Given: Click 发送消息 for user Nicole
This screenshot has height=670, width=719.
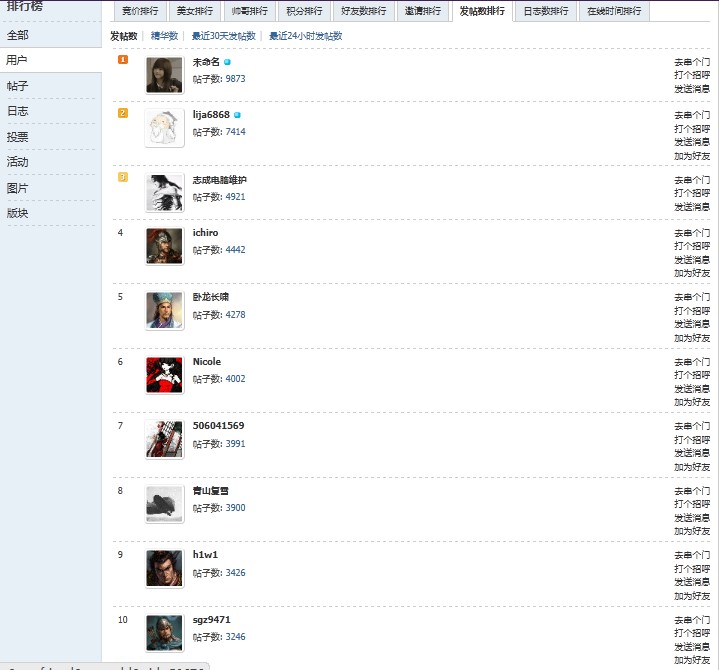Looking at the screenshot, I should point(692,389).
